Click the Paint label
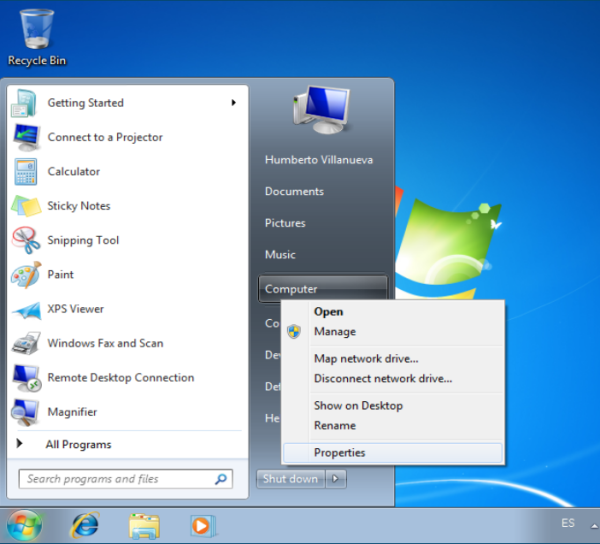The image size is (600, 544). tap(60, 275)
